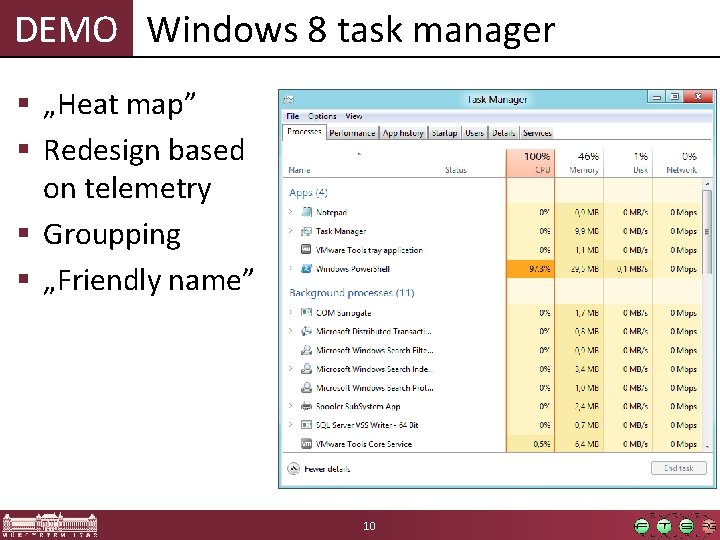The width and height of the screenshot is (720, 540).
Task: Switch to the Services tab
Action: (x=537, y=133)
